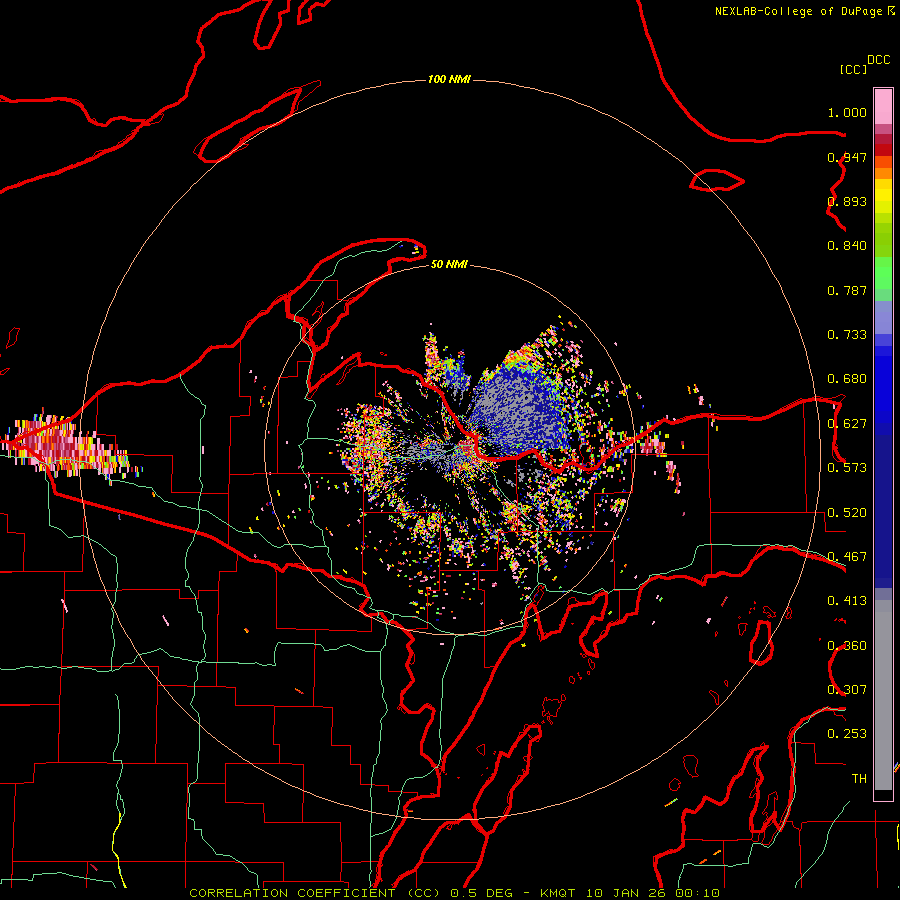This screenshot has height=900, width=900.
Task: Click the 0.680 scale value
Action: [x=847, y=379]
